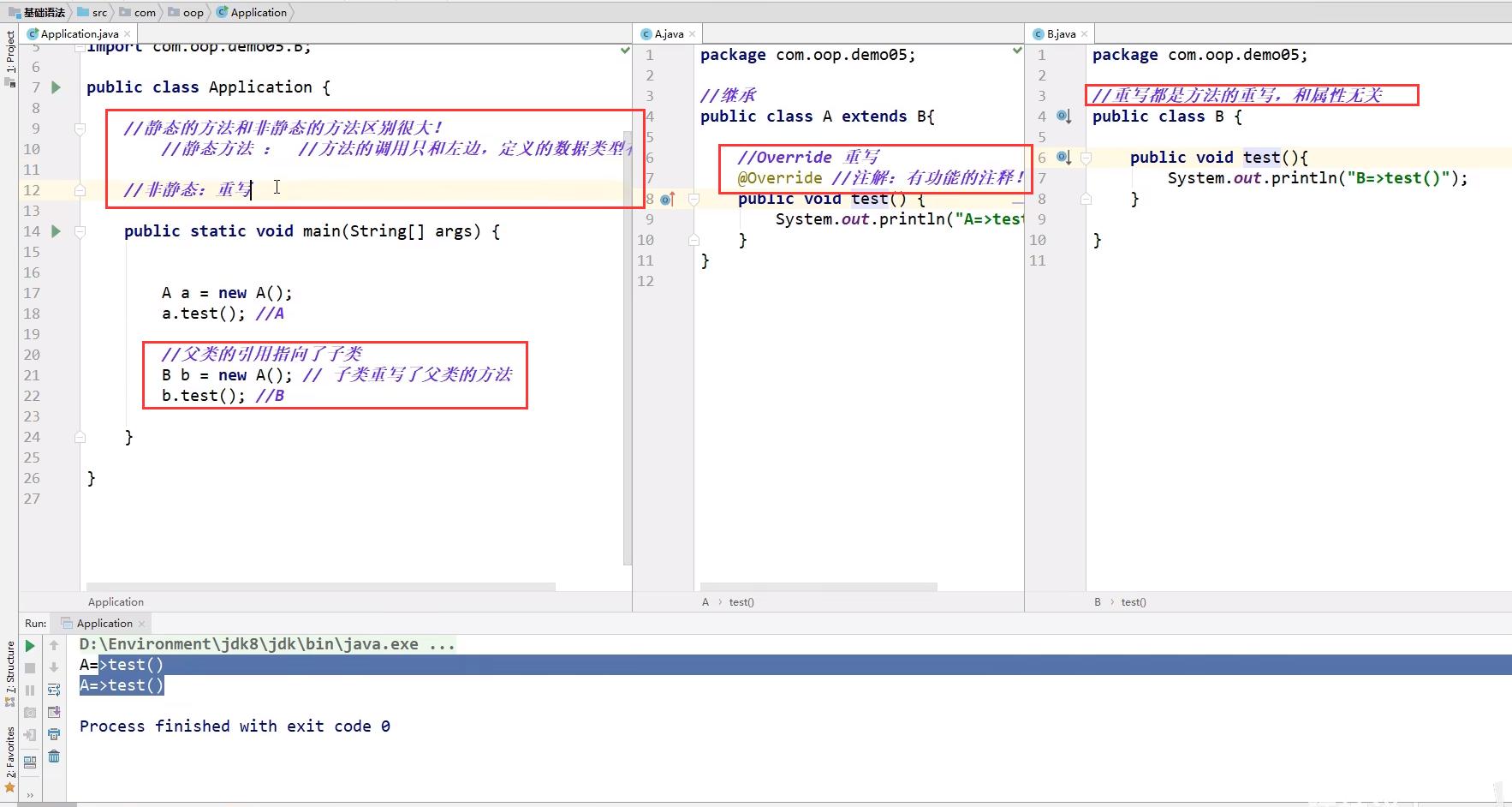Click the 'B b = new A();' code line
Screen dimensions: 1512x807
pyautogui.click(x=227, y=375)
